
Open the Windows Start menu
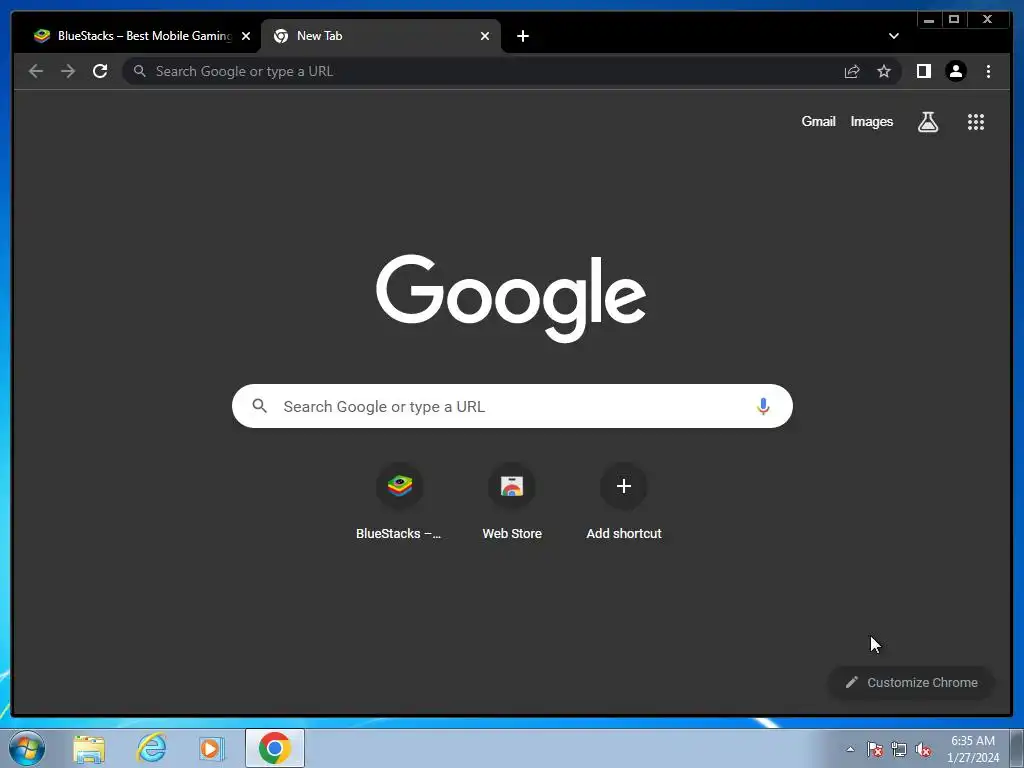[27, 748]
